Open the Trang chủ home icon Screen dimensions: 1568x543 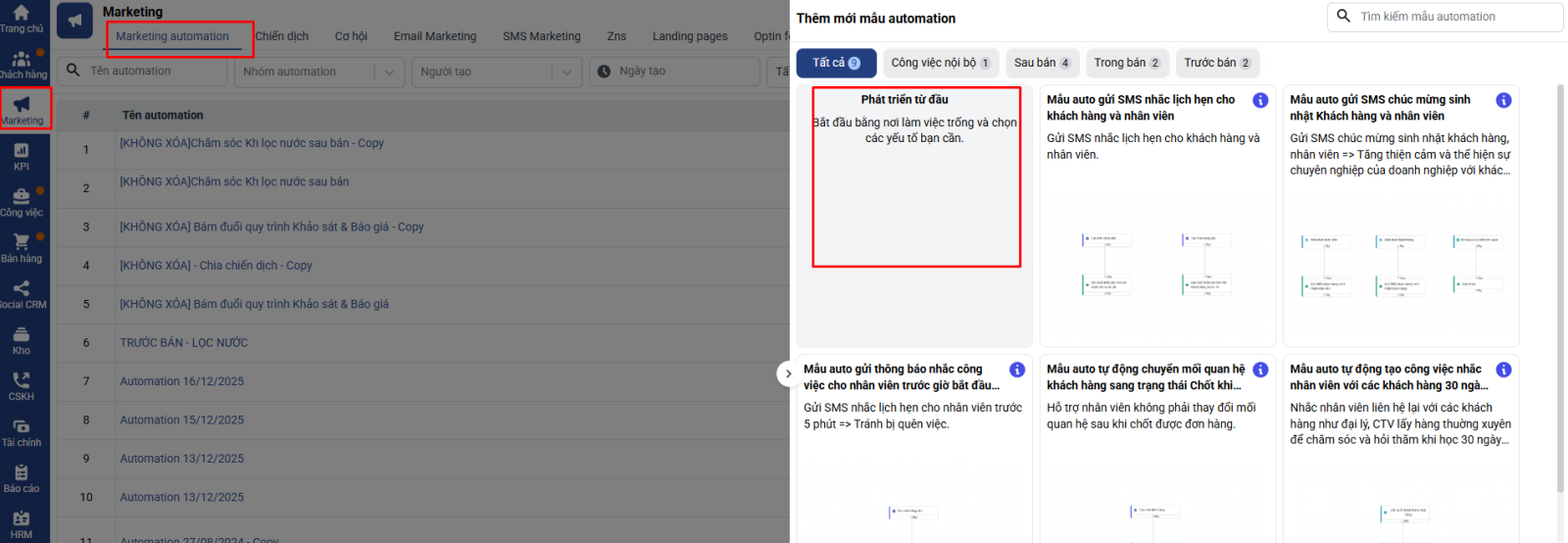(22, 17)
